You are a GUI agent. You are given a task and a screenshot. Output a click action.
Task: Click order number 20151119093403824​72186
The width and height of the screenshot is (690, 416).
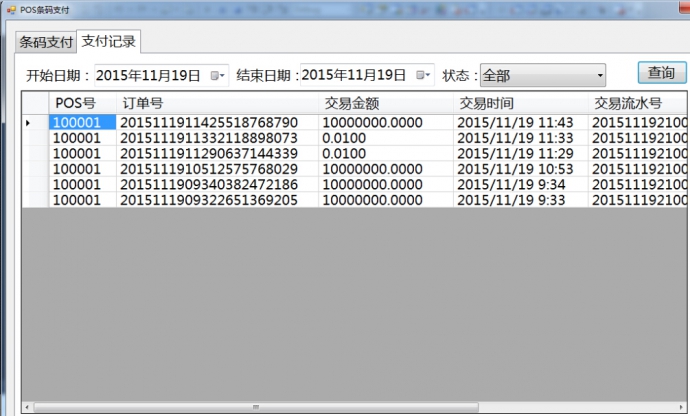(209, 184)
